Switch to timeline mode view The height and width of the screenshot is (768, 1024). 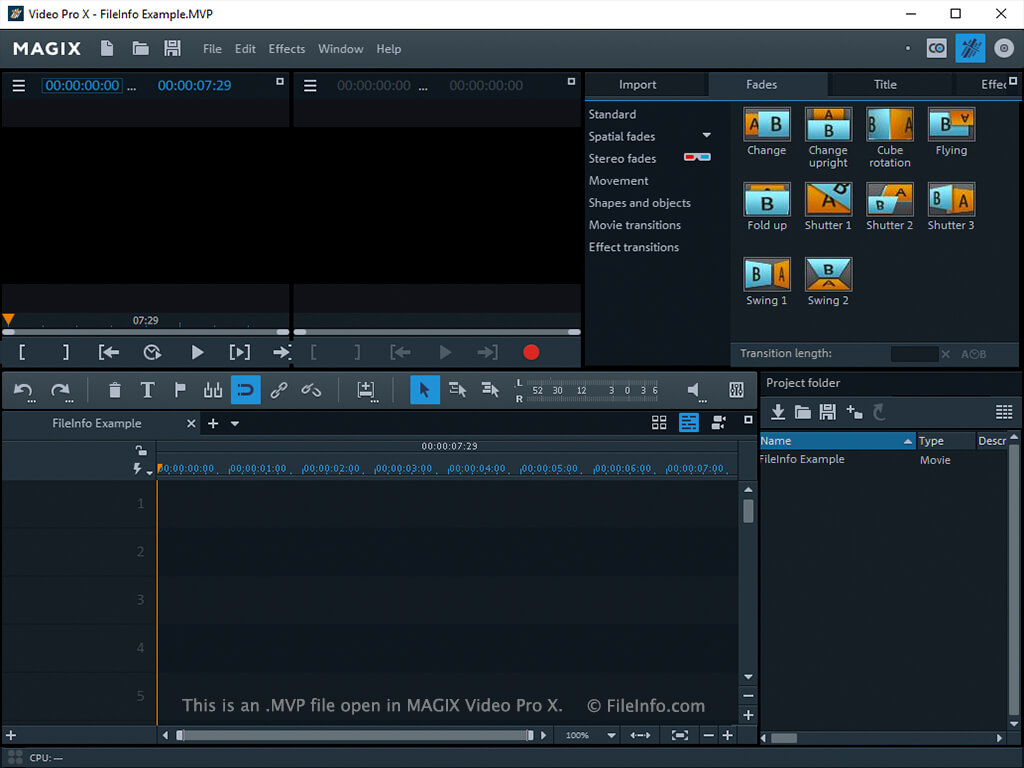point(688,423)
